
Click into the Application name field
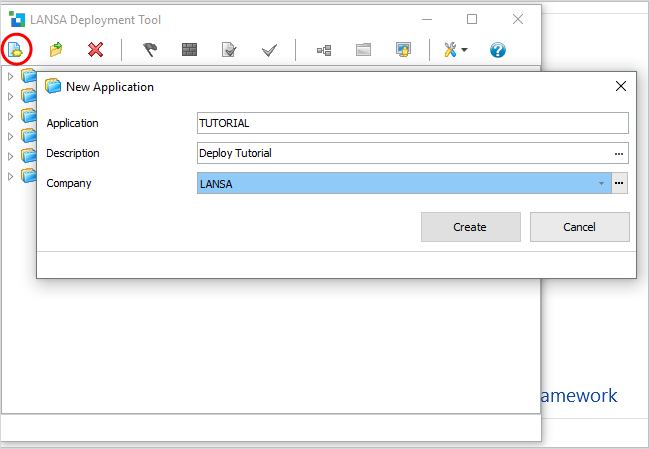point(412,123)
